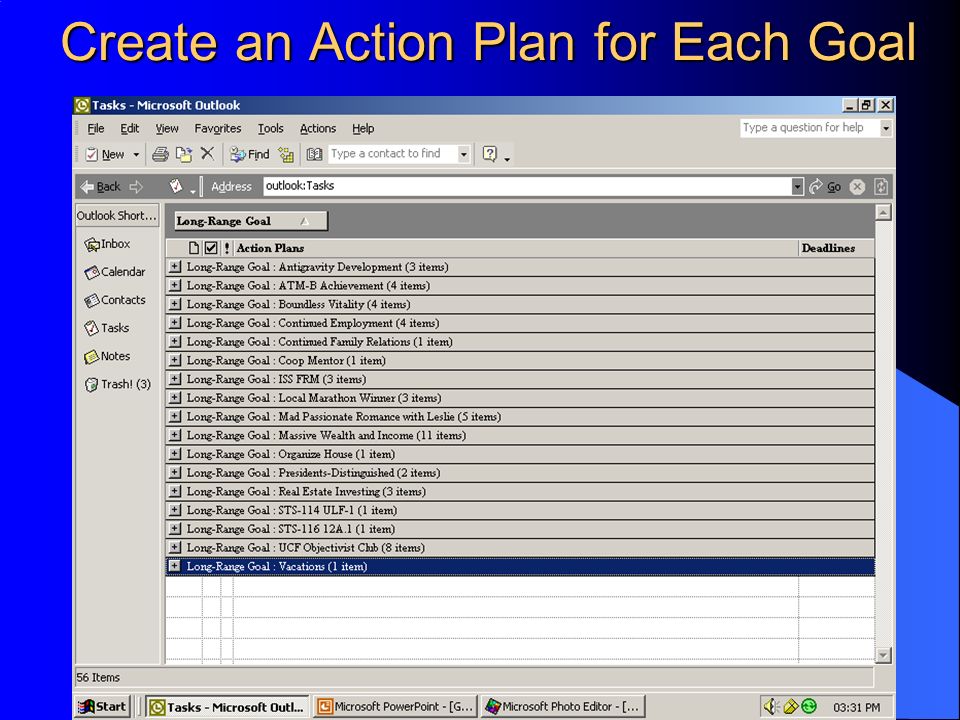Image resolution: width=960 pixels, height=720 pixels.
Task: Open Tasks shortcut in sidebar
Action: 107,328
